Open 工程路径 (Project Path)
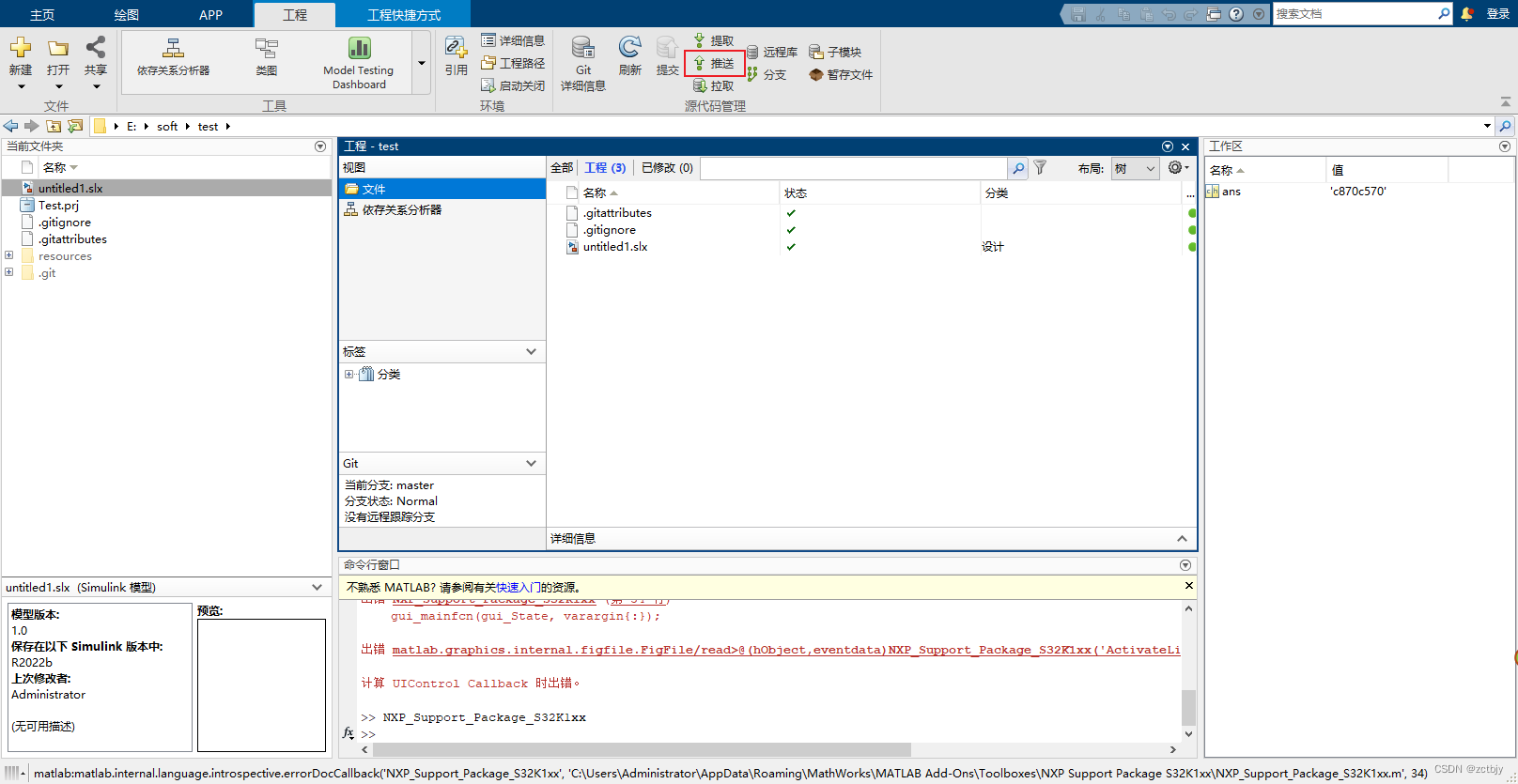The width and height of the screenshot is (1518, 784). point(513,63)
